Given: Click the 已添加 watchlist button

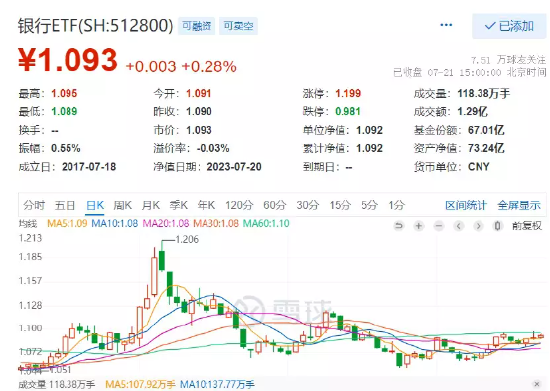Looking at the screenshot, I should (509, 26).
